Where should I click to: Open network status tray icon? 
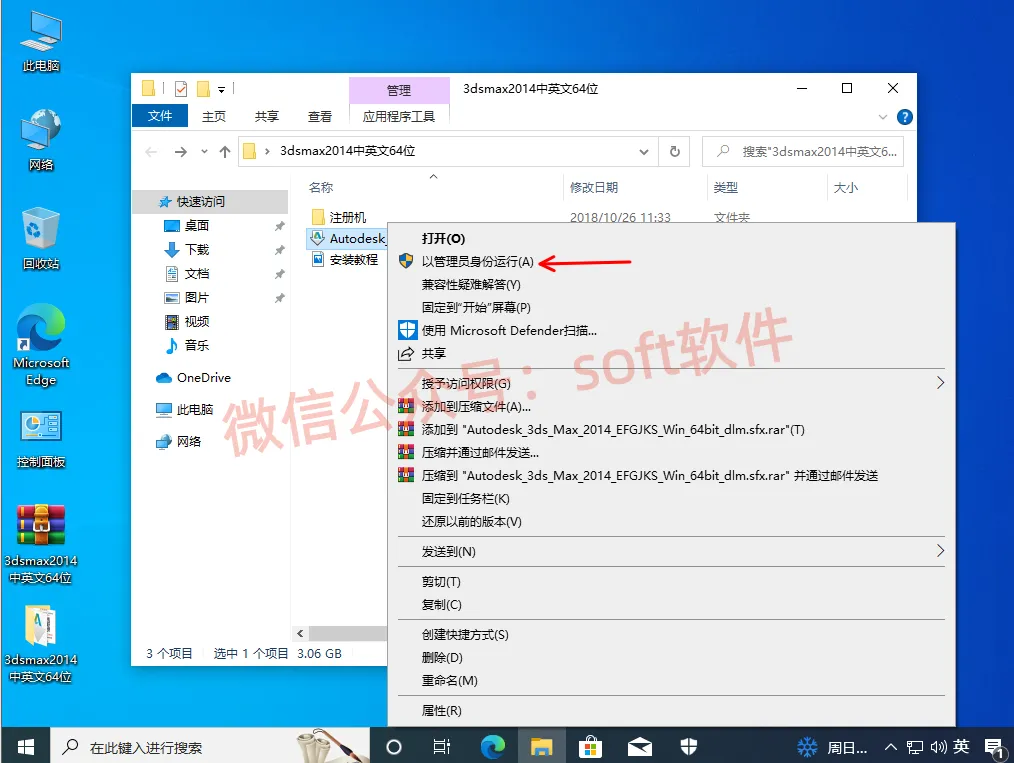[x=914, y=747]
